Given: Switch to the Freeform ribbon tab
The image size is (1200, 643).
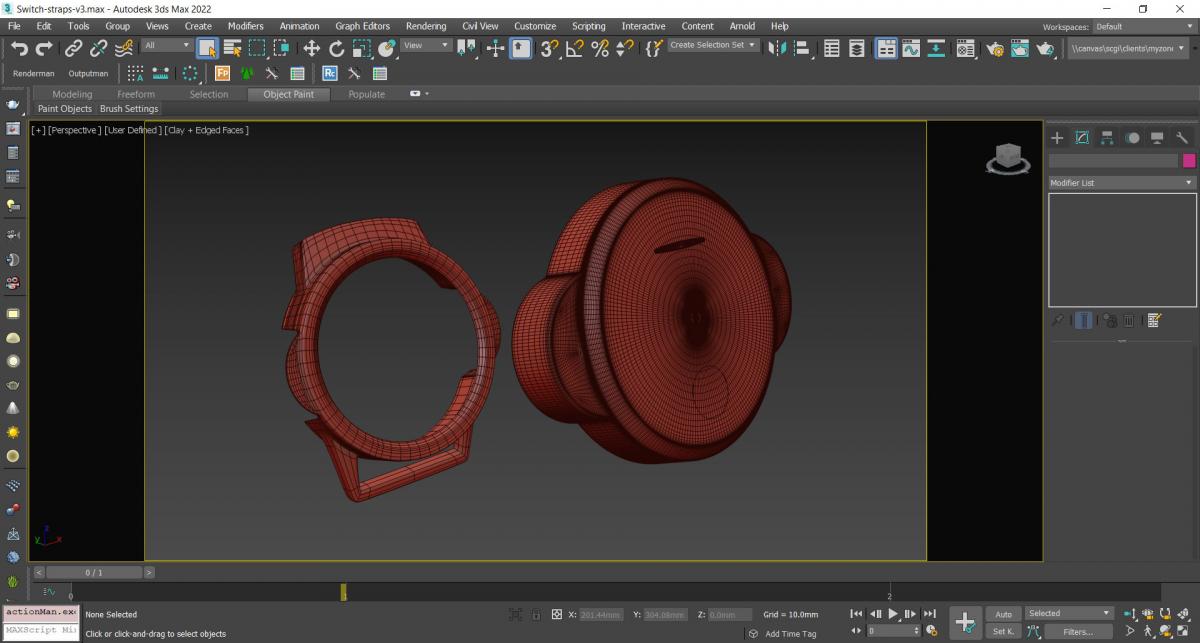Looking at the screenshot, I should pos(136,94).
